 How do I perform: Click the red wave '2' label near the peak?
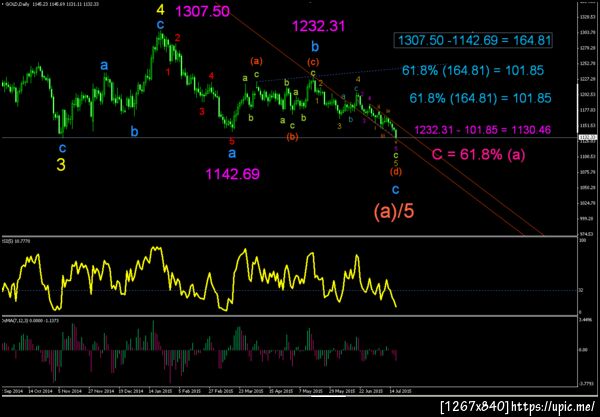pyautogui.click(x=178, y=37)
